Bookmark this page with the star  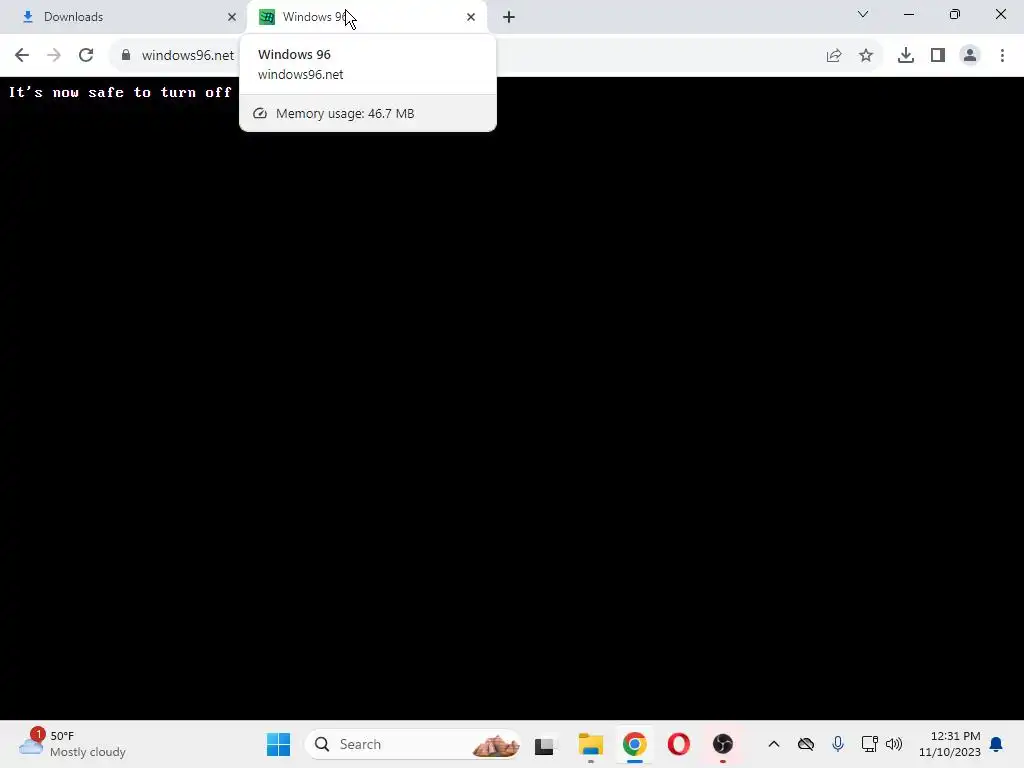[x=866, y=56]
